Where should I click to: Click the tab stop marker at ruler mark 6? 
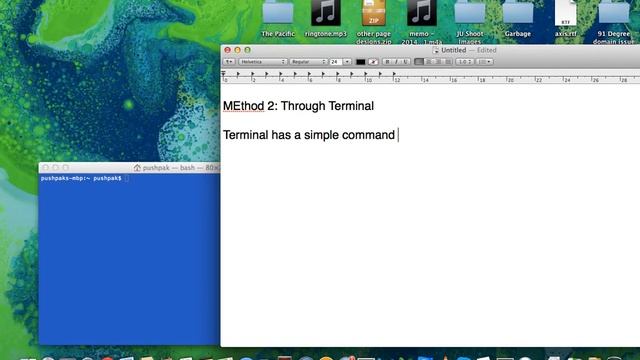(309, 74)
